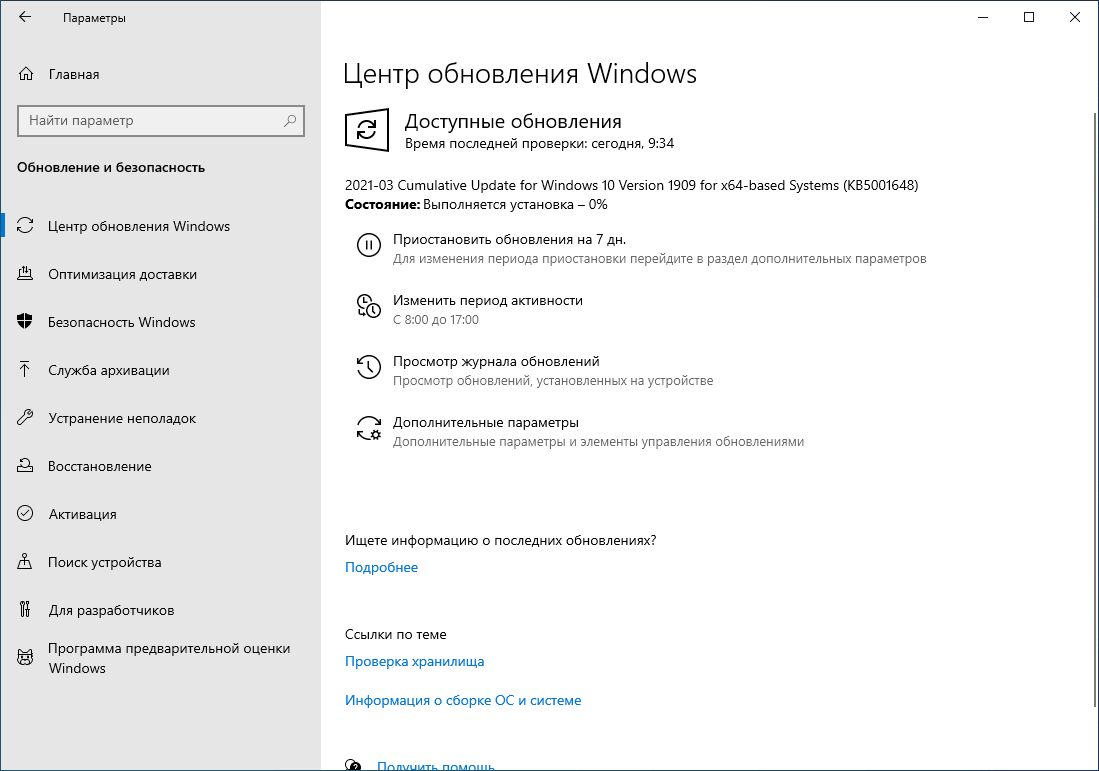Click the Активация checkmark icon
This screenshot has height=771, width=1099.
24,514
